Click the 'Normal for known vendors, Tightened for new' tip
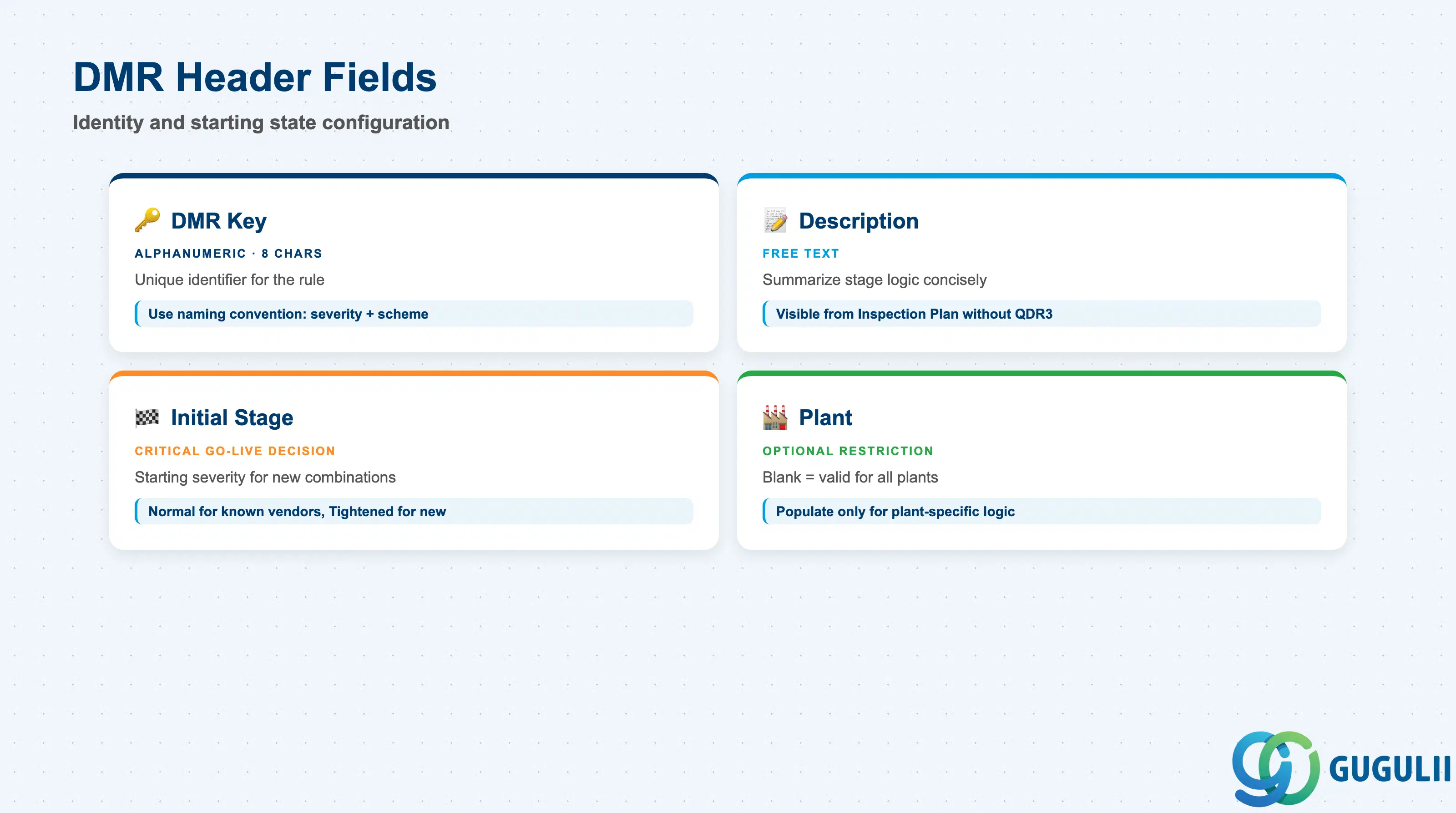The image size is (1456, 813). [414, 511]
